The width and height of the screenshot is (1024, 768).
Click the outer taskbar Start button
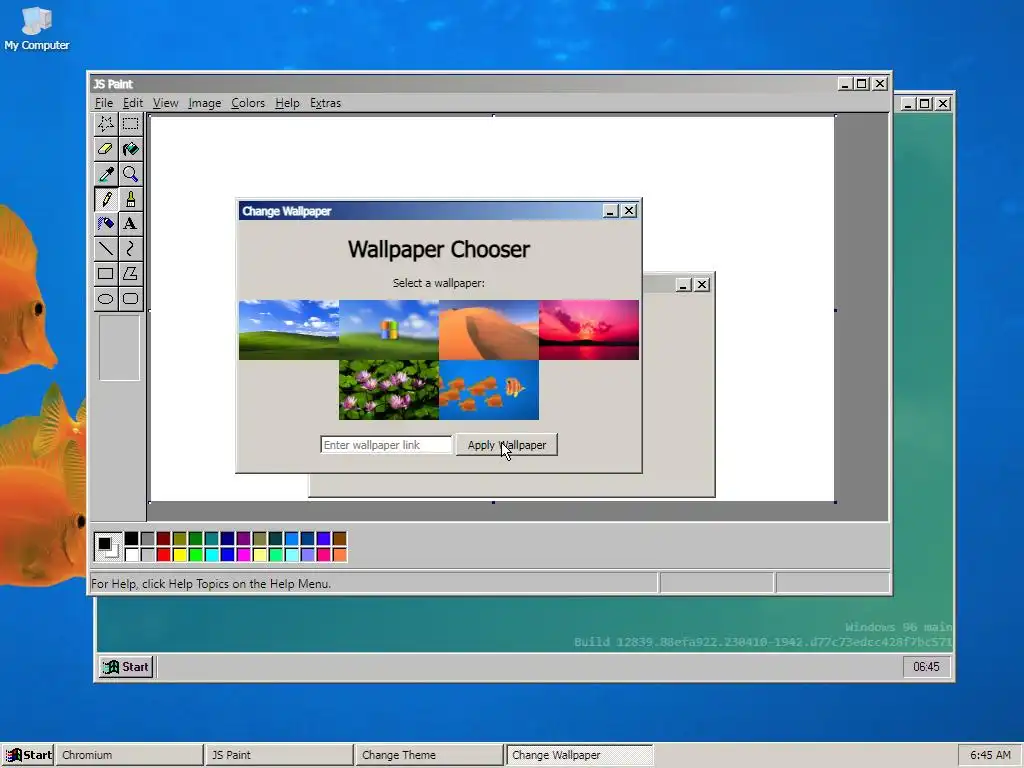(27, 755)
